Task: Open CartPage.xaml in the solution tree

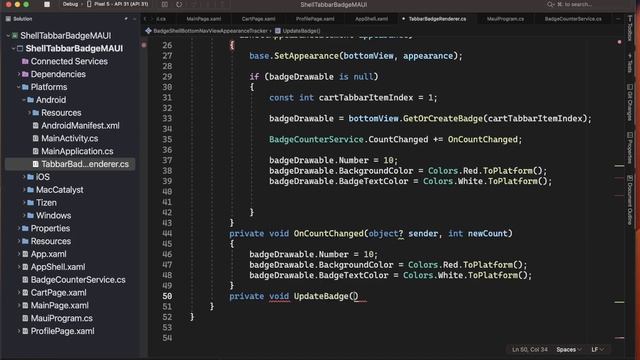Action: 58,292
